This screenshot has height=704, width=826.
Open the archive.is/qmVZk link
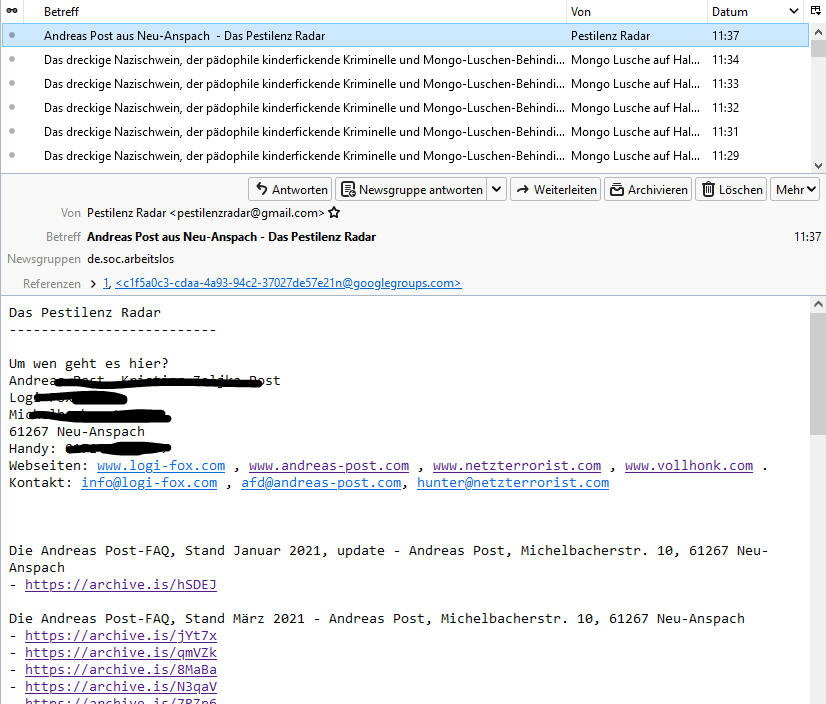[121, 653]
